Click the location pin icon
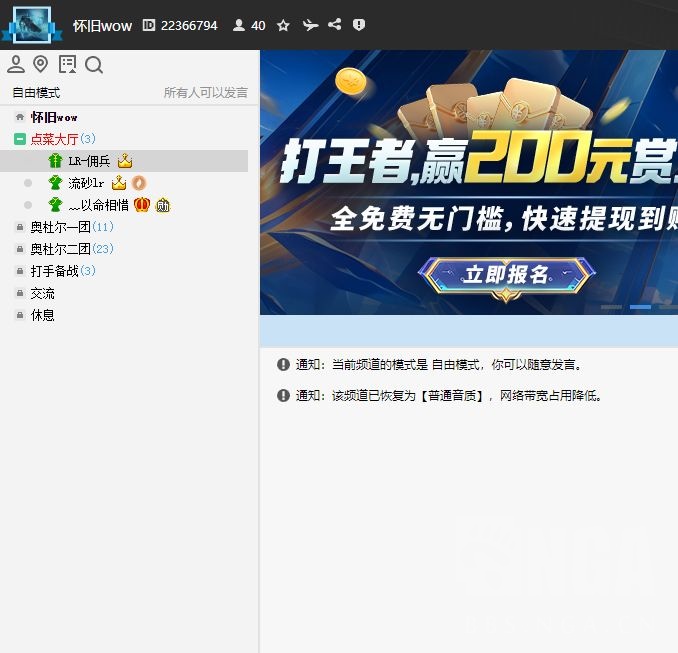678x653 pixels. (41, 64)
